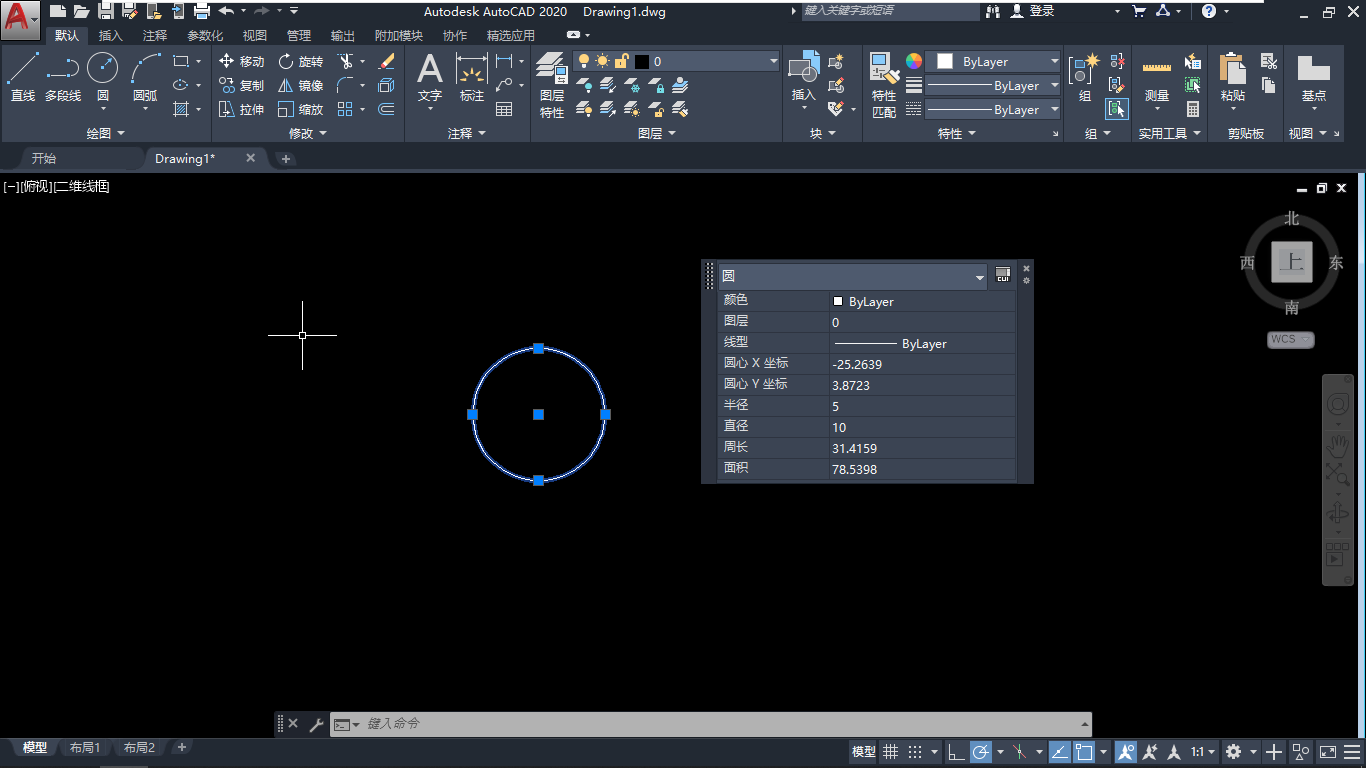The image size is (1366, 768).
Task: Click the 旋转 (Rotate) tool
Action: (x=301, y=61)
